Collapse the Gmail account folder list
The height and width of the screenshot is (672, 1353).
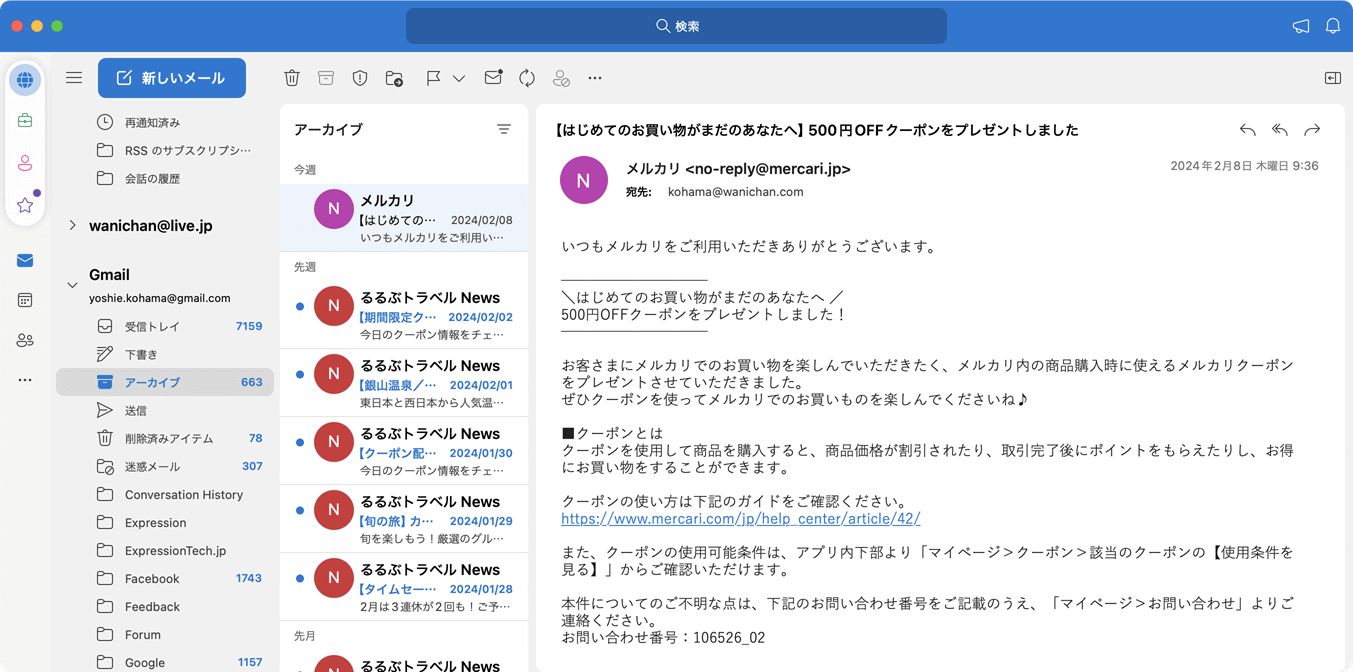tap(72, 285)
